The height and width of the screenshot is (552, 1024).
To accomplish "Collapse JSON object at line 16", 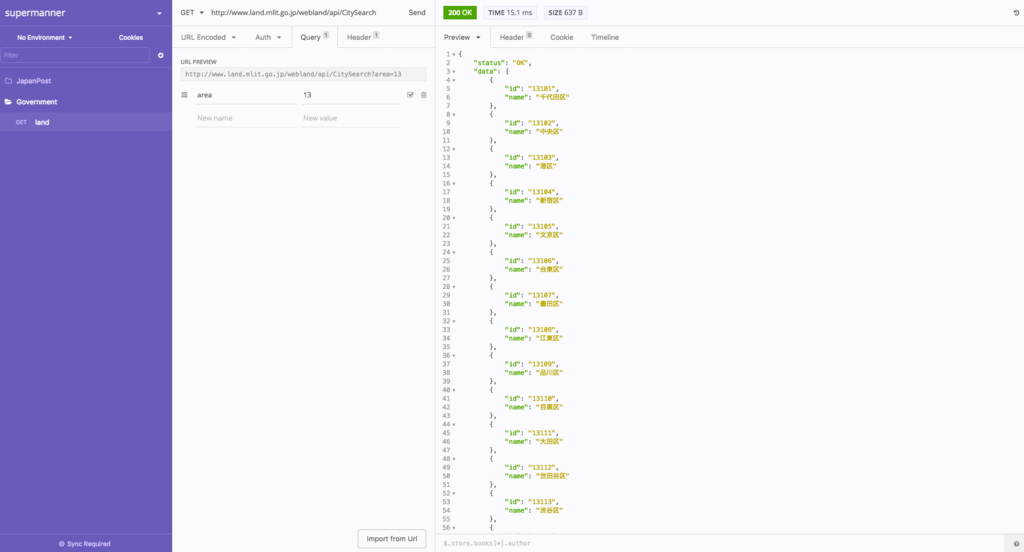I will [454, 184].
